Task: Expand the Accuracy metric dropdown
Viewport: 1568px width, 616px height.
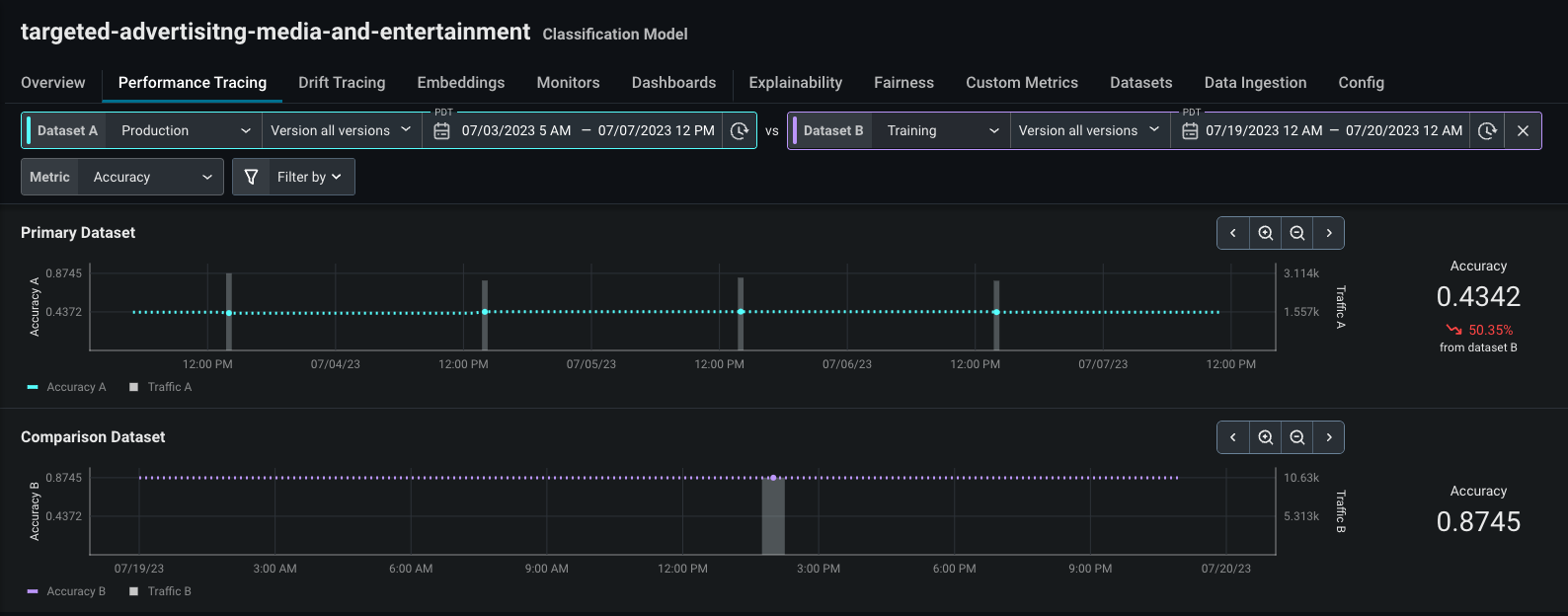Action: (x=152, y=177)
